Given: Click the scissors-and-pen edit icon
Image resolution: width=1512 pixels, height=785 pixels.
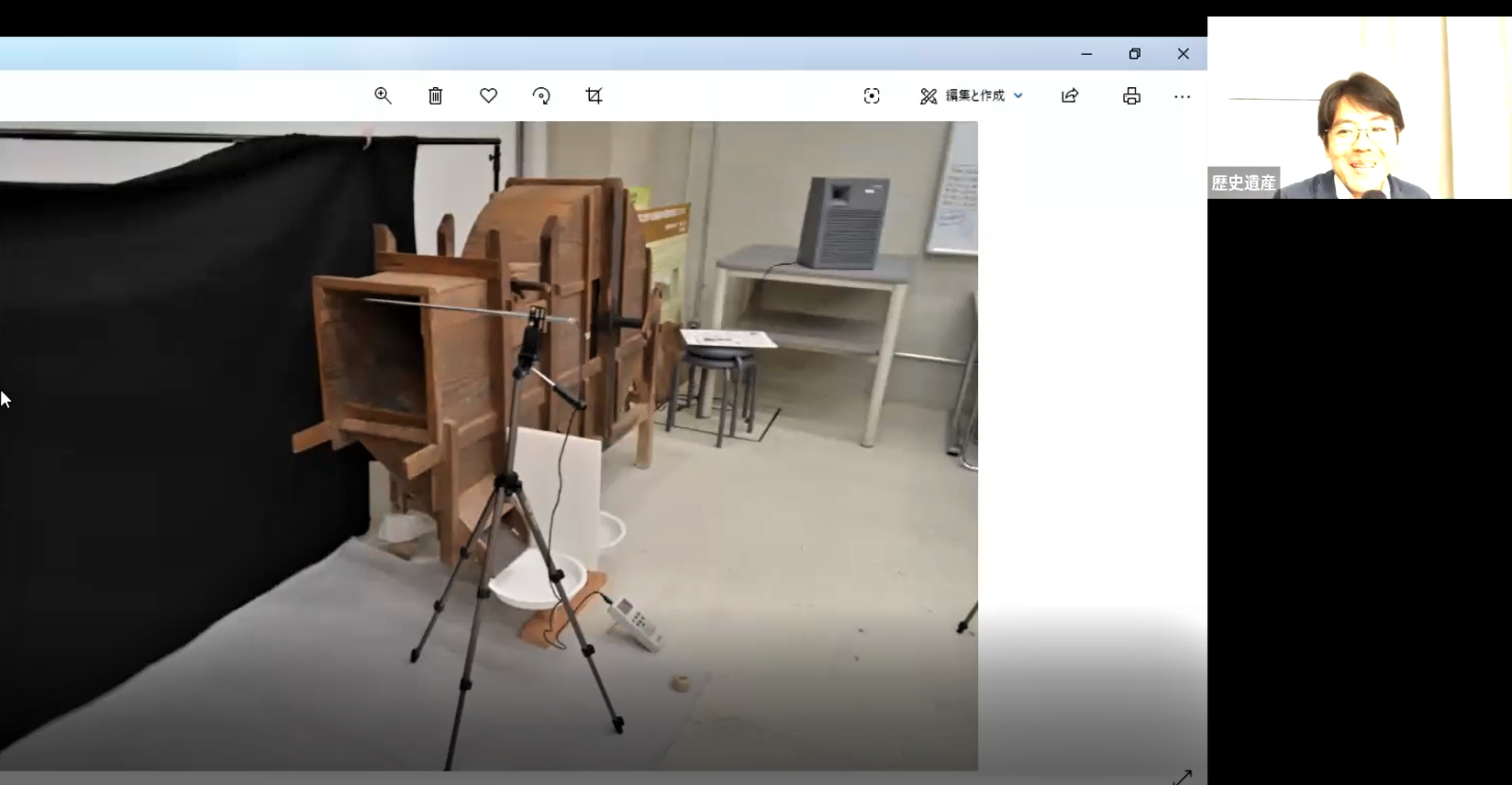Looking at the screenshot, I should pos(928,96).
